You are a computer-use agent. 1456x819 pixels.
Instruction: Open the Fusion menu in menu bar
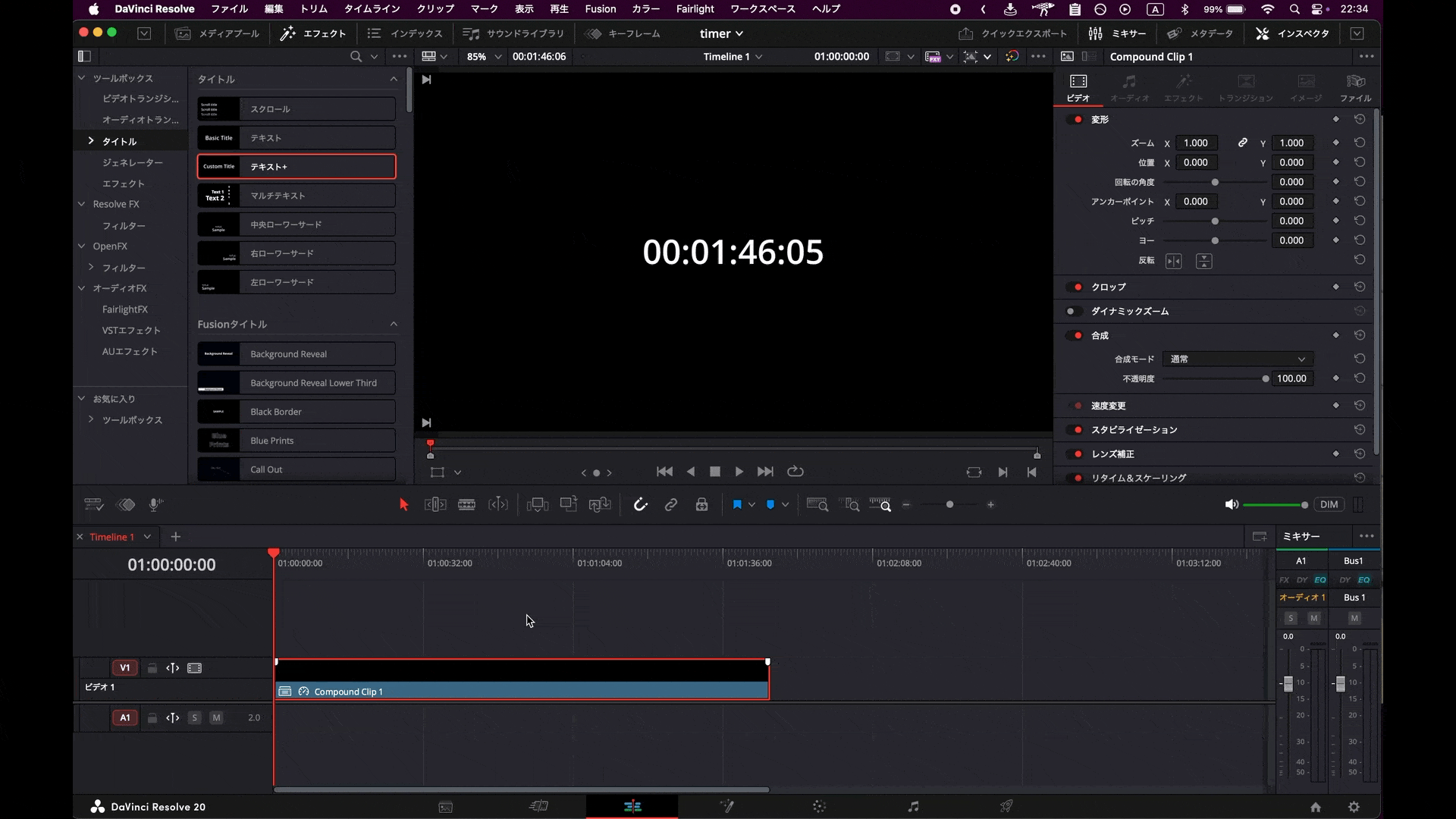click(600, 9)
